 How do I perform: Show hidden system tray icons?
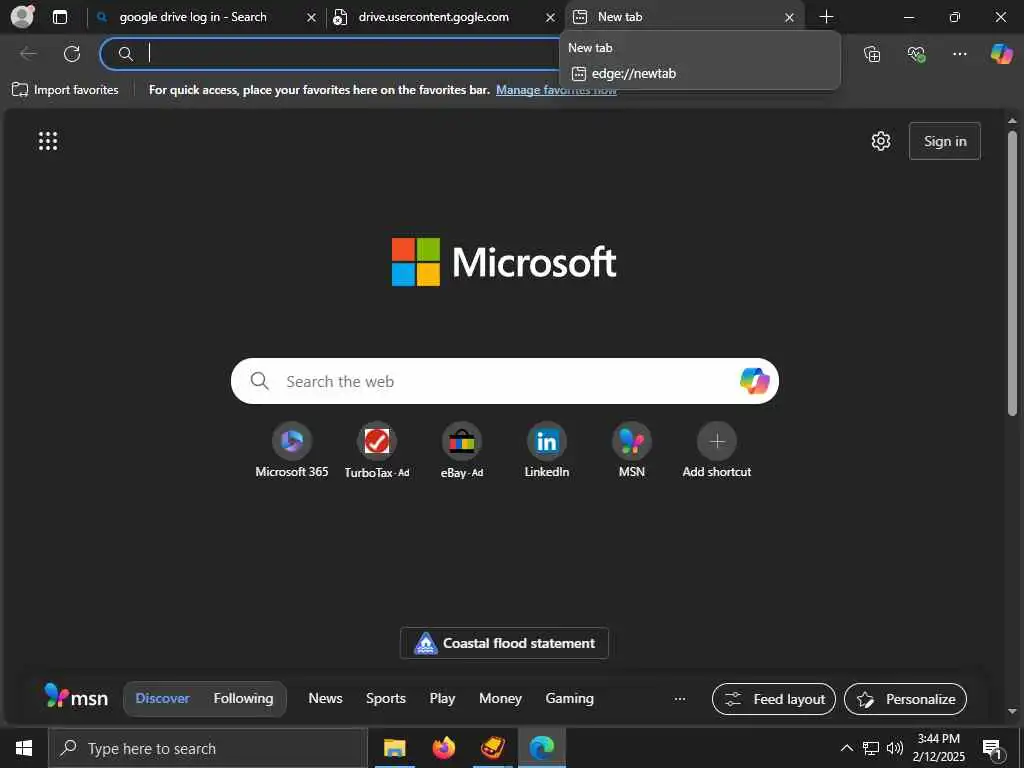click(x=846, y=748)
